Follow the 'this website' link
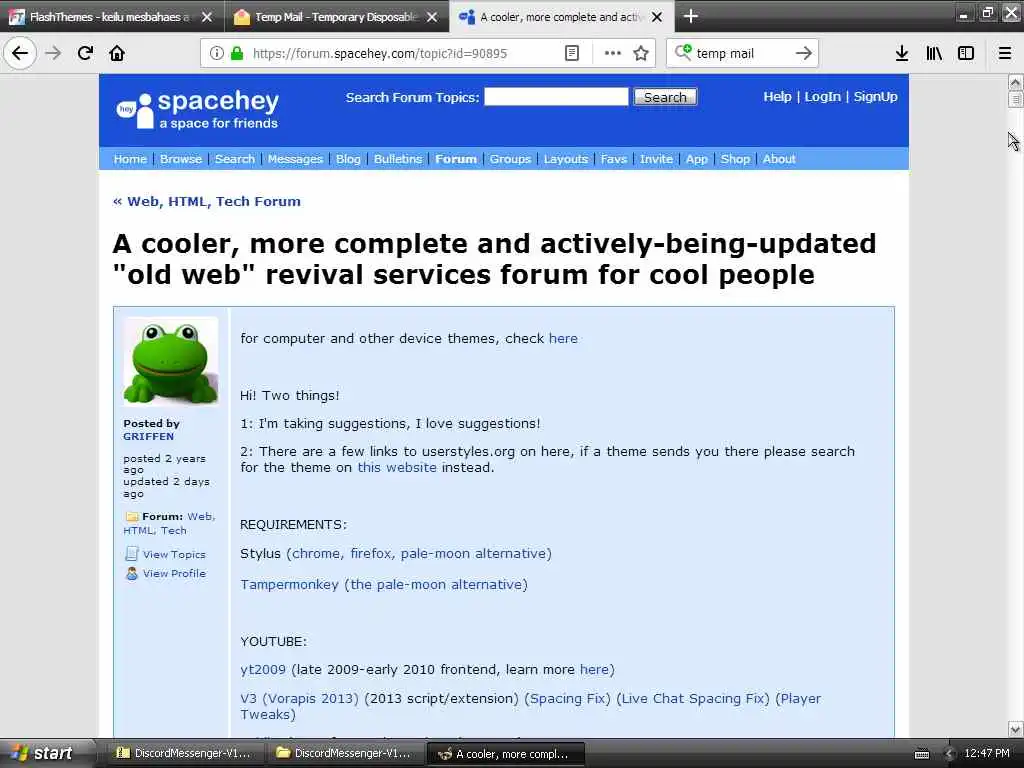 (x=397, y=468)
